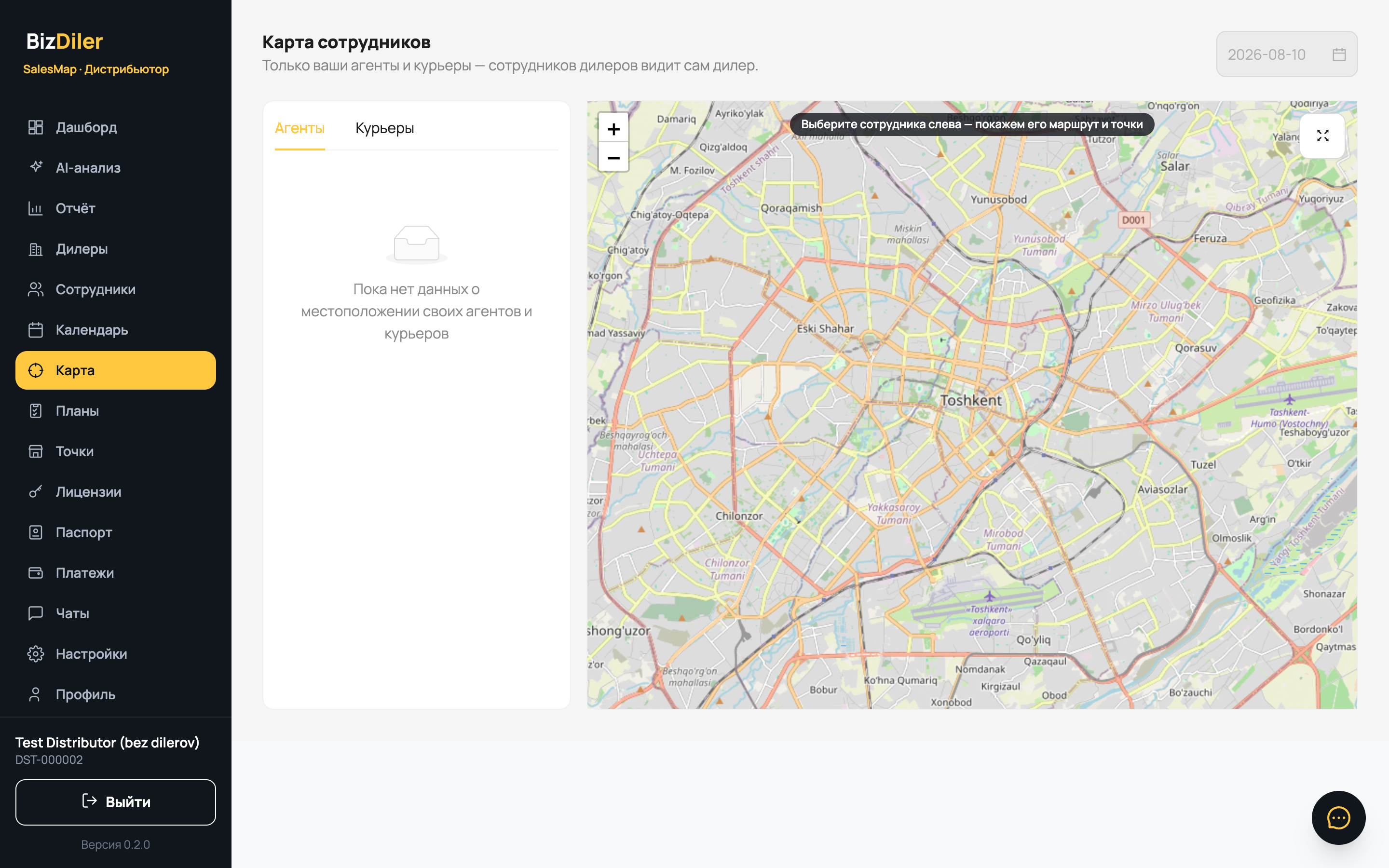Image resolution: width=1389 pixels, height=868 pixels.
Task: Click the Профиль user icon
Action: [36, 694]
